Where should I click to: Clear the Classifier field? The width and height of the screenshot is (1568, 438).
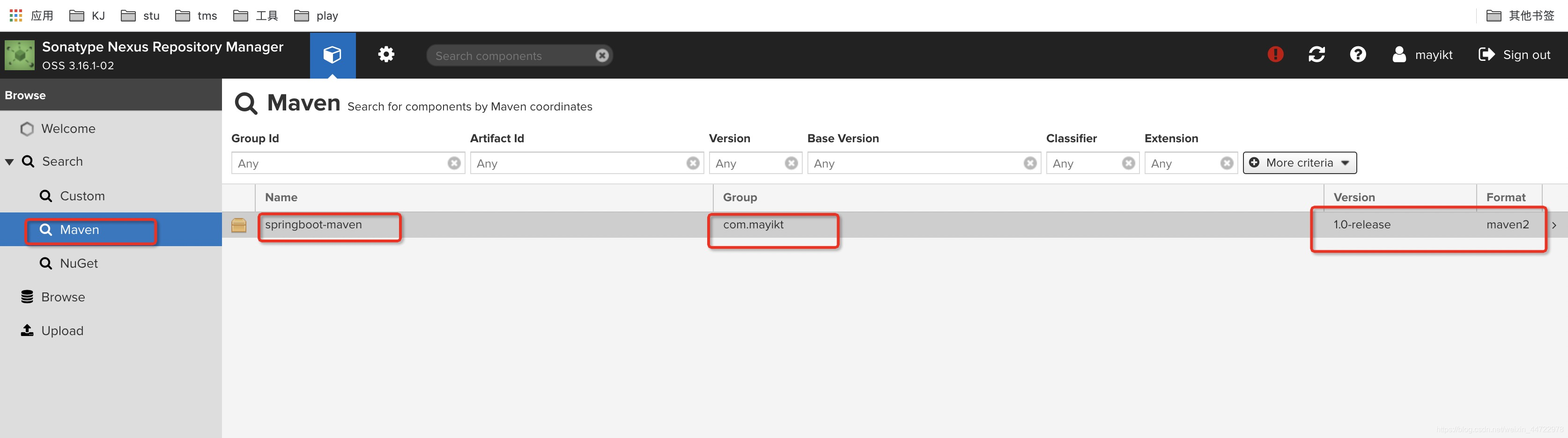coord(1129,163)
